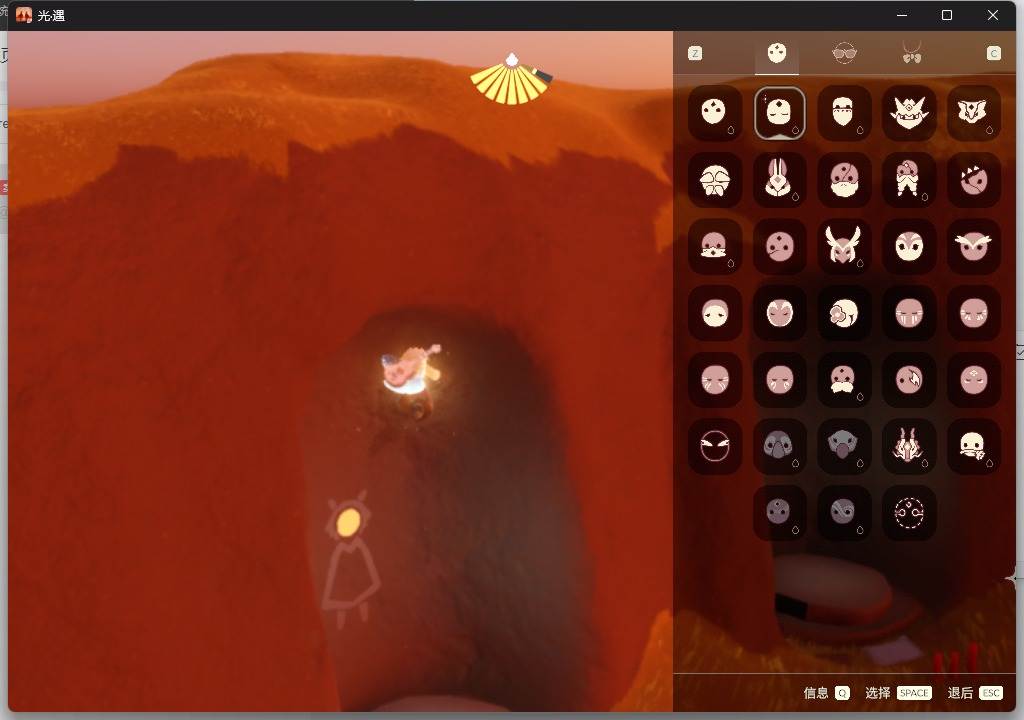This screenshot has height=720, width=1024.
Task: Equip the angular wolf-shaped mask
Action: point(973,112)
